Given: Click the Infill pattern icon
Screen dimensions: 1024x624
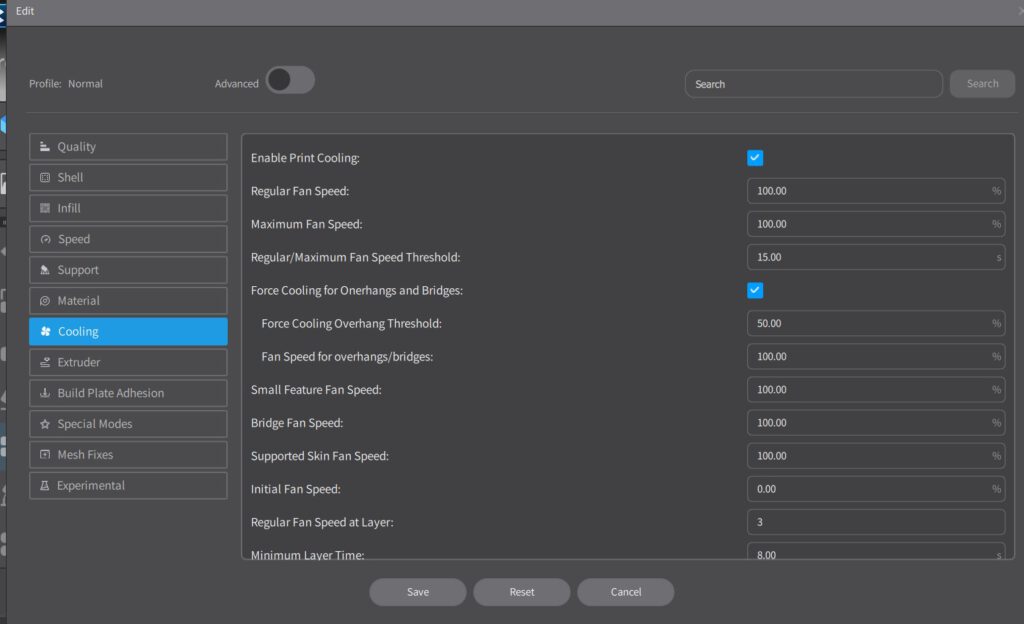Looking at the screenshot, I should click(x=45, y=208).
